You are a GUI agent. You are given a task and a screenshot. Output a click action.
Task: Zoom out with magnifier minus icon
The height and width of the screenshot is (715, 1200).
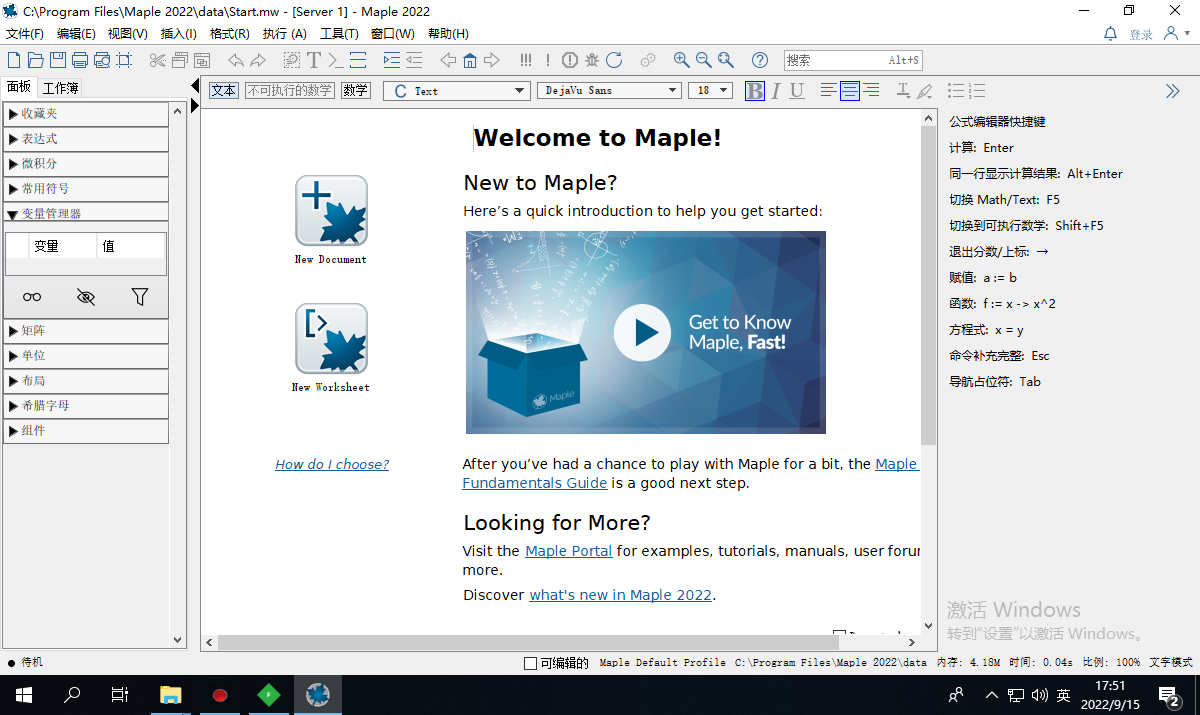704,60
